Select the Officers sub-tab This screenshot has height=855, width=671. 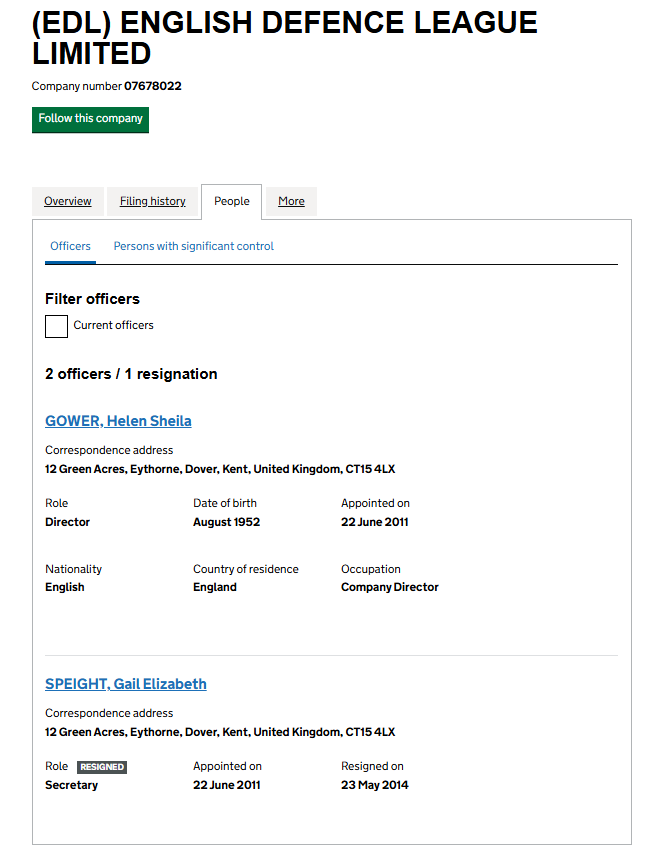[x=70, y=246]
